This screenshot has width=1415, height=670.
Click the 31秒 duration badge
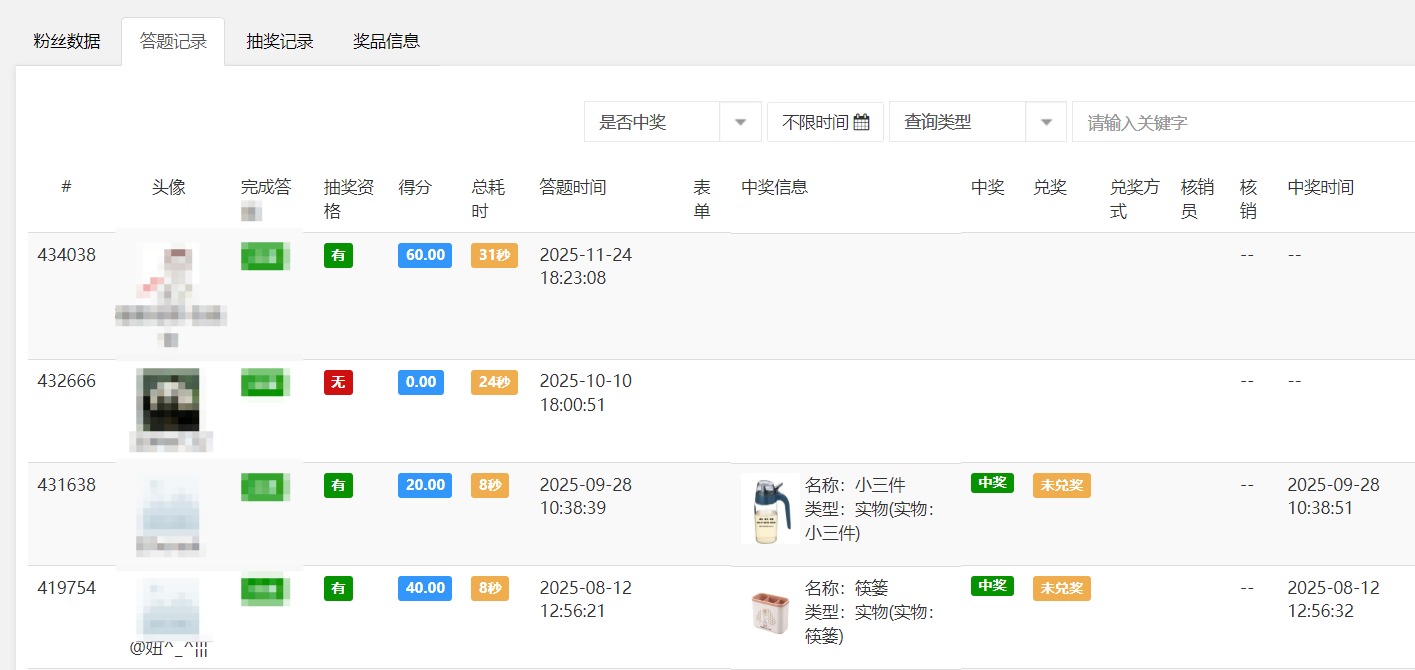[x=493, y=255]
